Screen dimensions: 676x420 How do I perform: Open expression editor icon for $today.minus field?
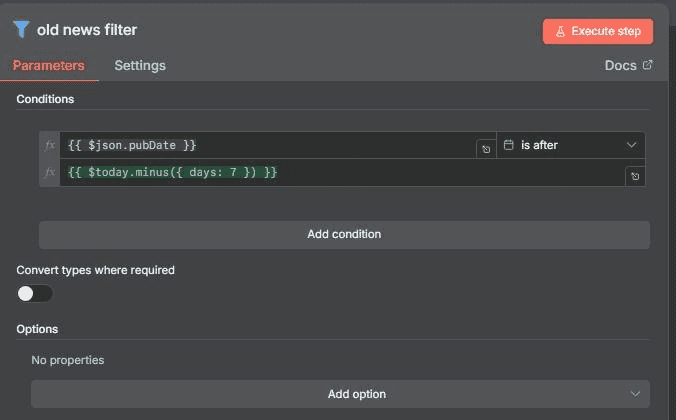[634, 176]
